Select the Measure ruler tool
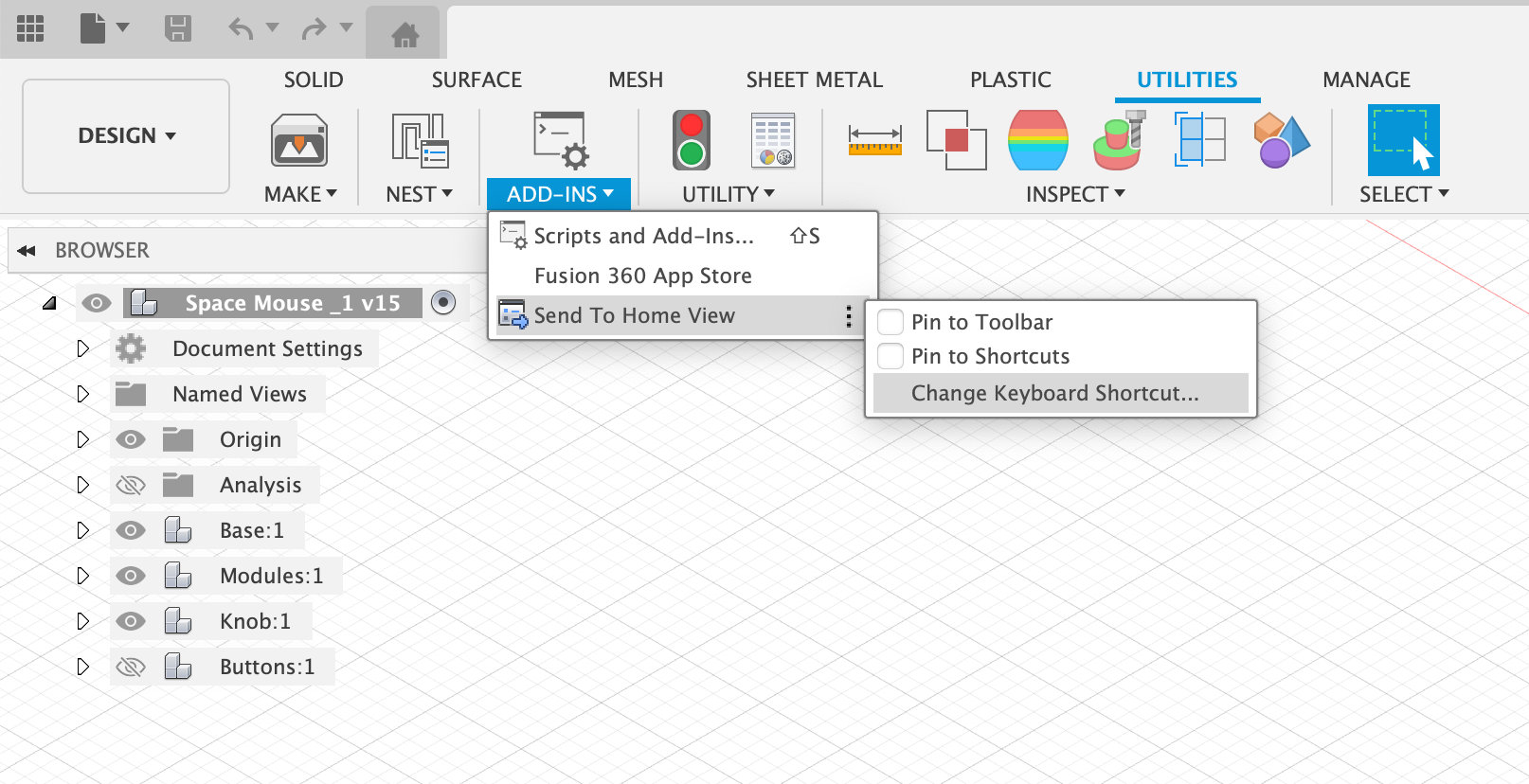This screenshot has width=1529, height=784. pos(875,140)
